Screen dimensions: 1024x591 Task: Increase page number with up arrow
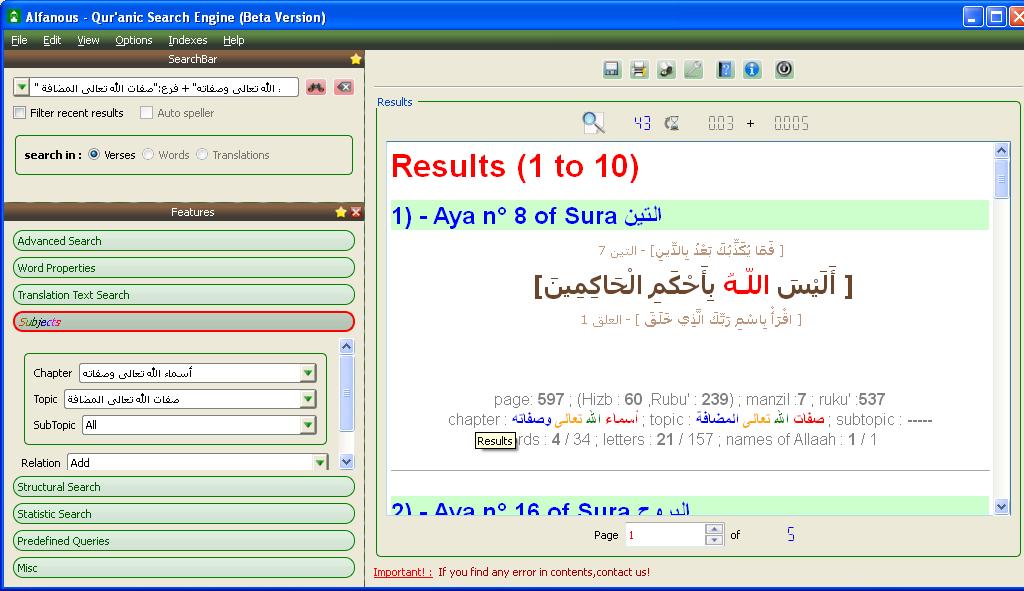tap(714, 529)
